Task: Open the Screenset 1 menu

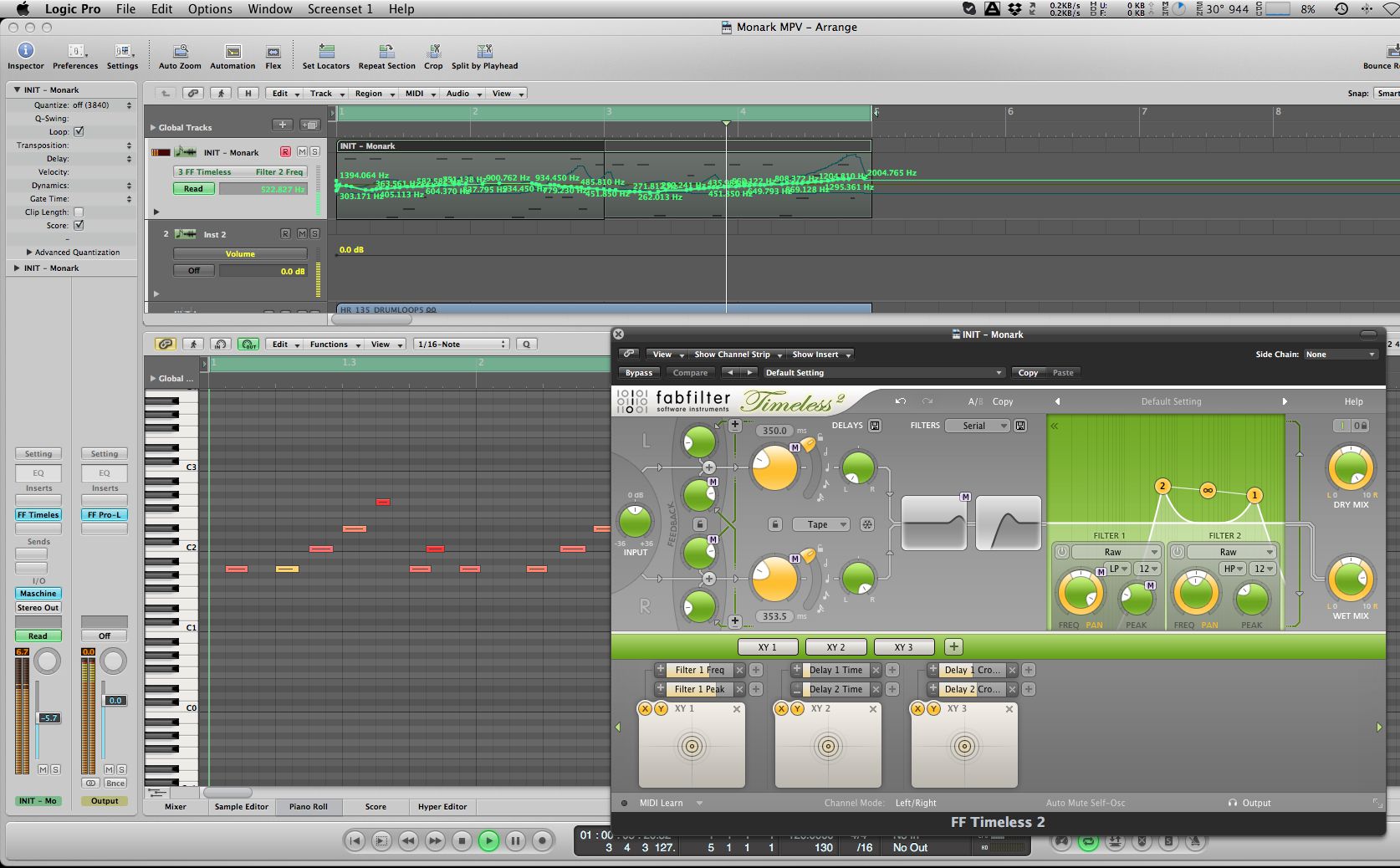Action: tap(340, 8)
